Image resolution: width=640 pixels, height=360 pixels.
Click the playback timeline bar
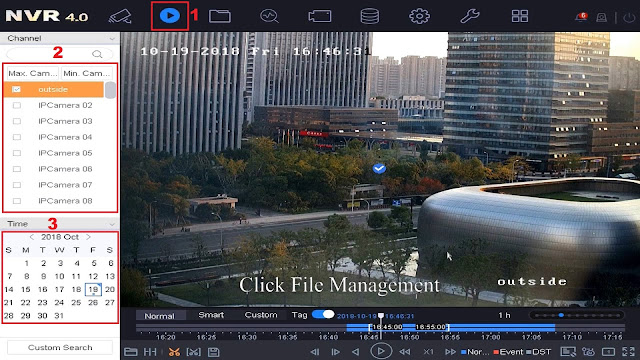tap(380, 328)
